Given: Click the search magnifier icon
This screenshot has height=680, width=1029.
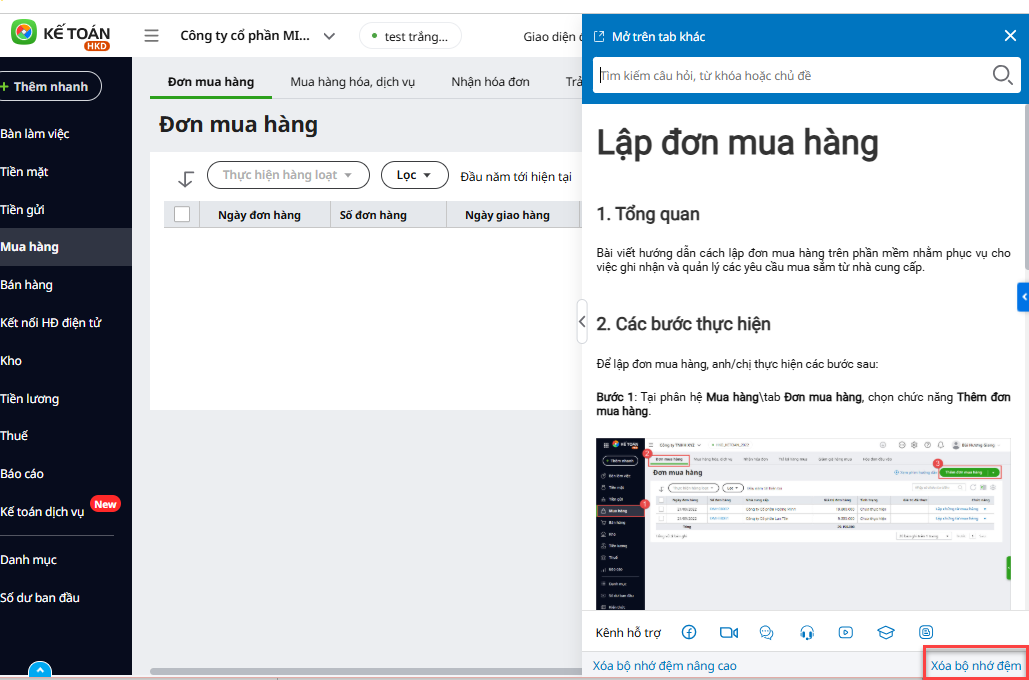Looking at the screenshot, I should pos(1002,75).
